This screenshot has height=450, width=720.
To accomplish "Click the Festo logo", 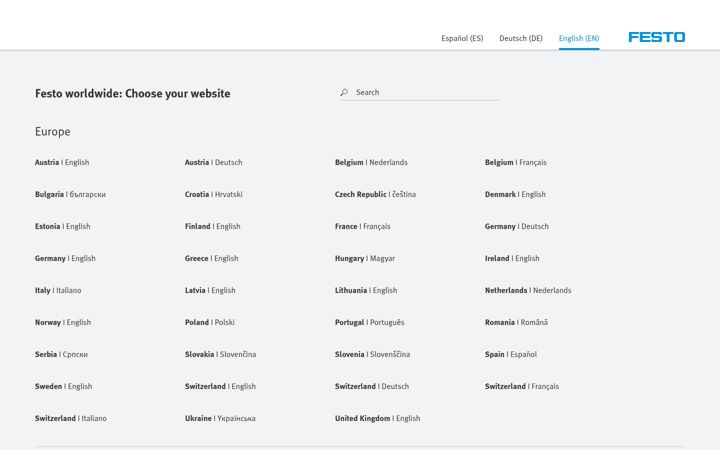I will [x=657, y=37].
